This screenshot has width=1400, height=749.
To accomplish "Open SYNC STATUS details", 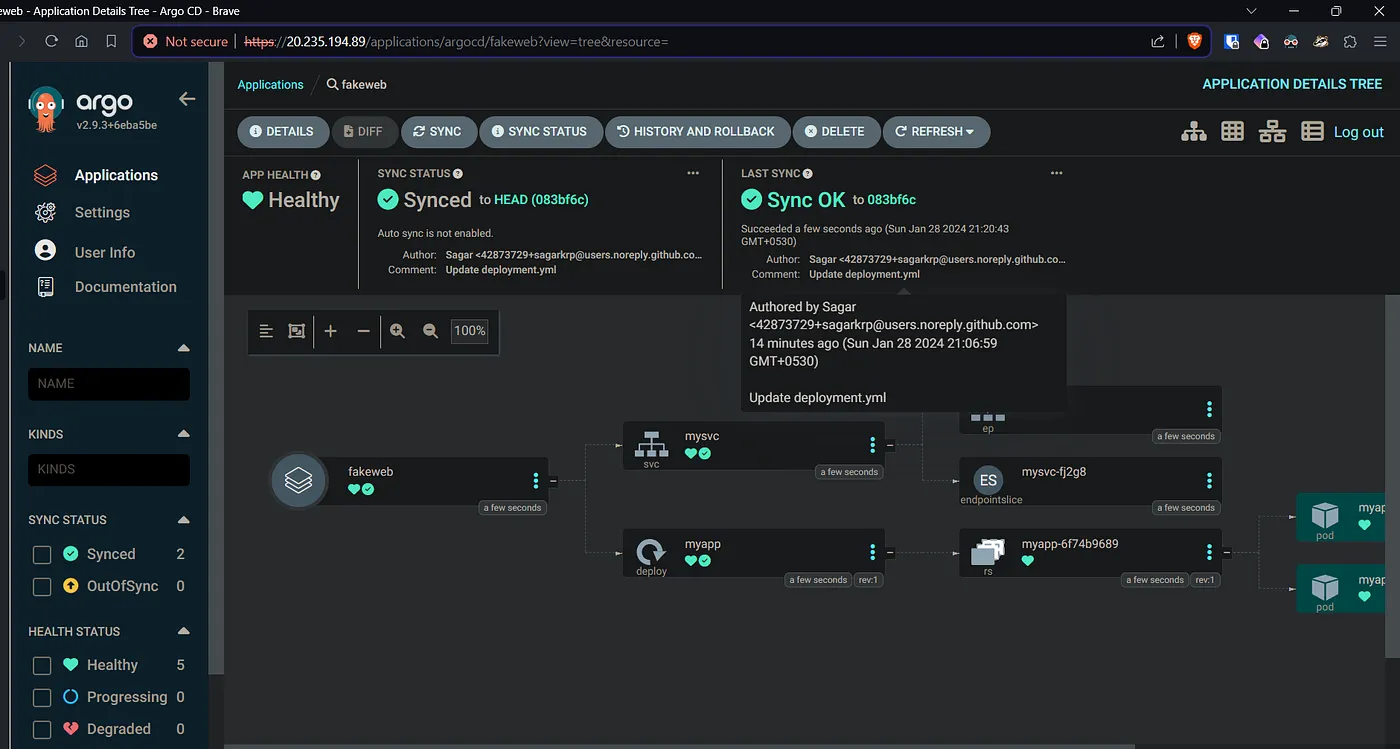I will coord(540,132).
